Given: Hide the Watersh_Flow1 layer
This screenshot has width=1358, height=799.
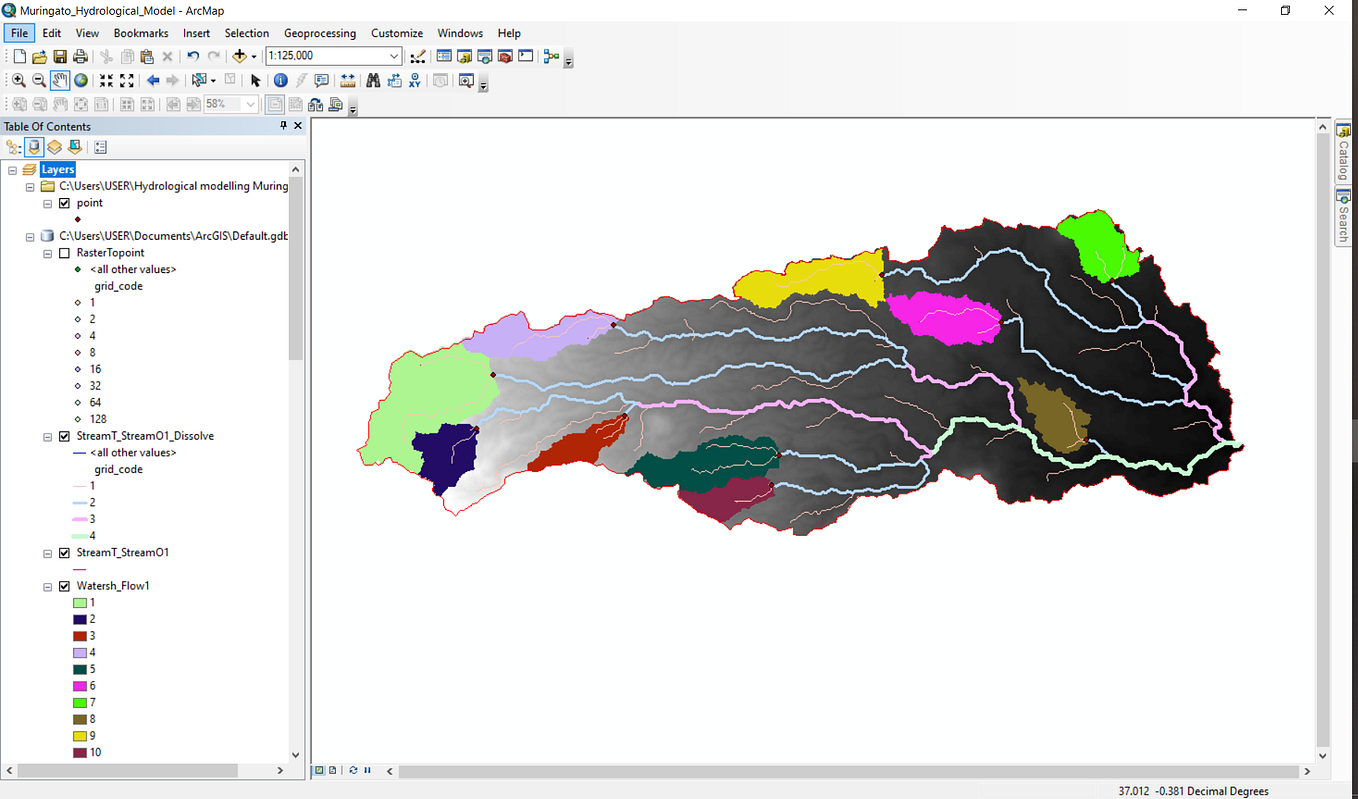Looking at the screenshot, I should pyautogui.click(x=64, y=585).
